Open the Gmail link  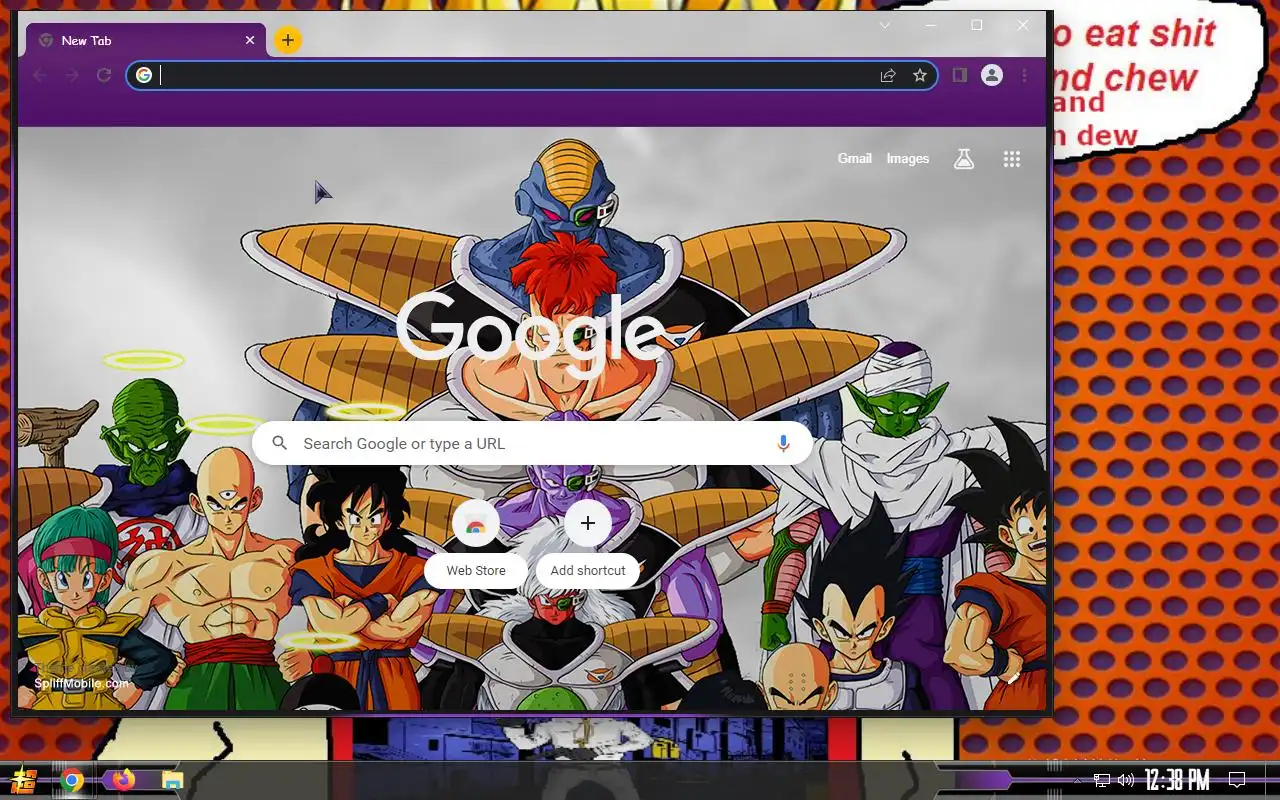click(x=855, y=158)
